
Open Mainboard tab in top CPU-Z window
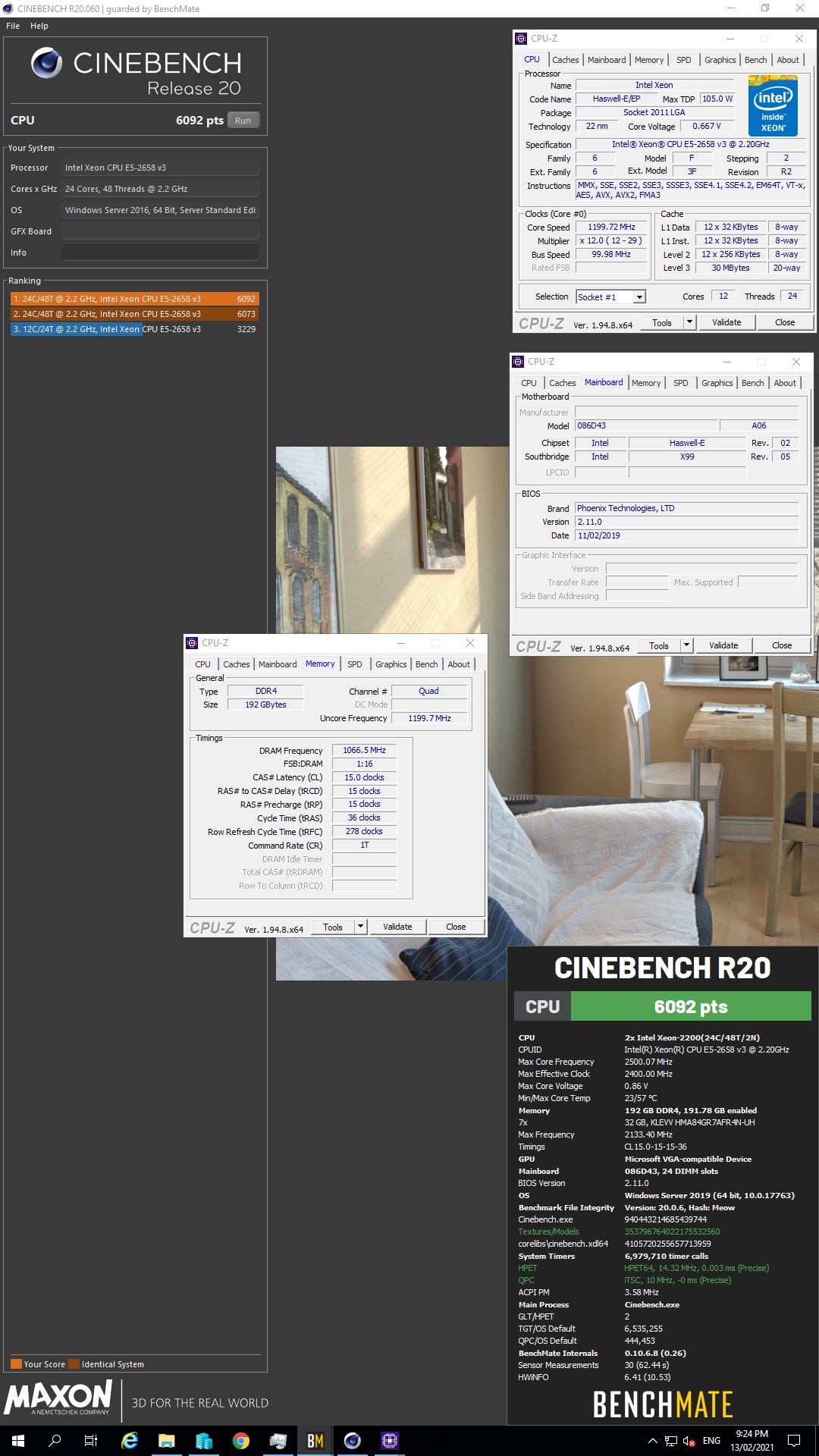click(x=607, y=60)
